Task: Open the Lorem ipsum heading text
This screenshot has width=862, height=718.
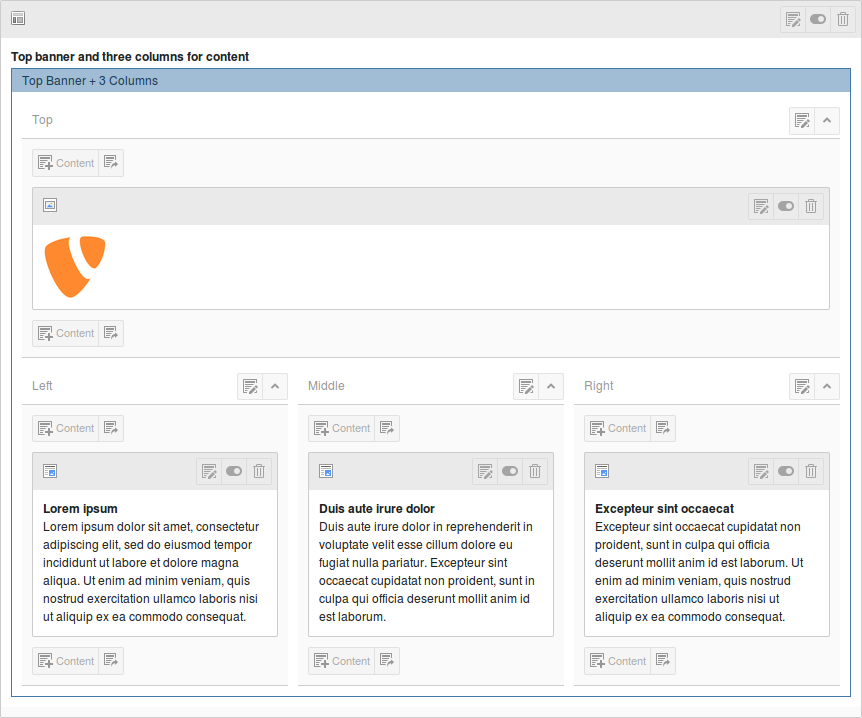Action: pos(80,509)
